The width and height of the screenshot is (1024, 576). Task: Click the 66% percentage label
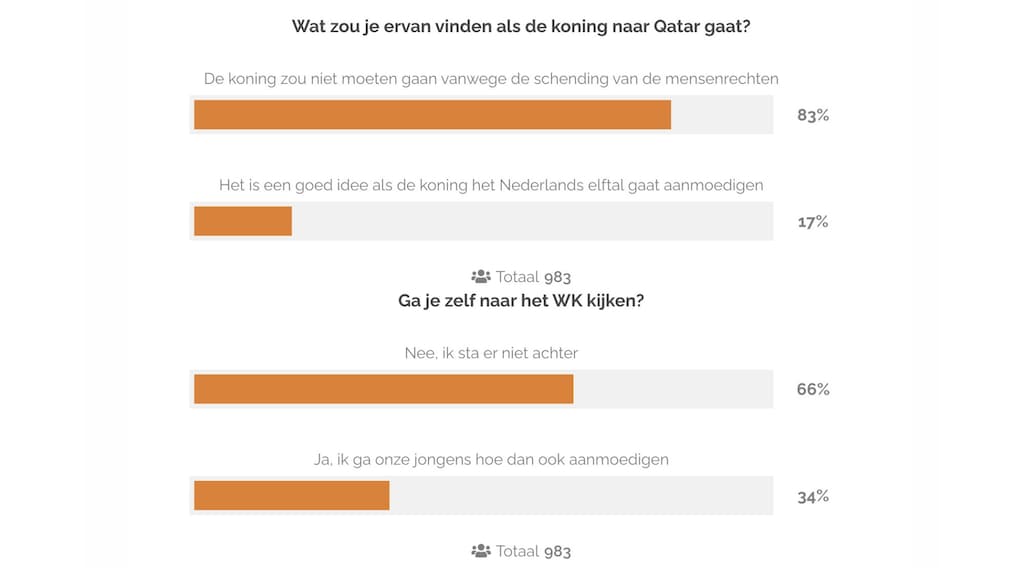pyautogui.click(x=813, y=389)
